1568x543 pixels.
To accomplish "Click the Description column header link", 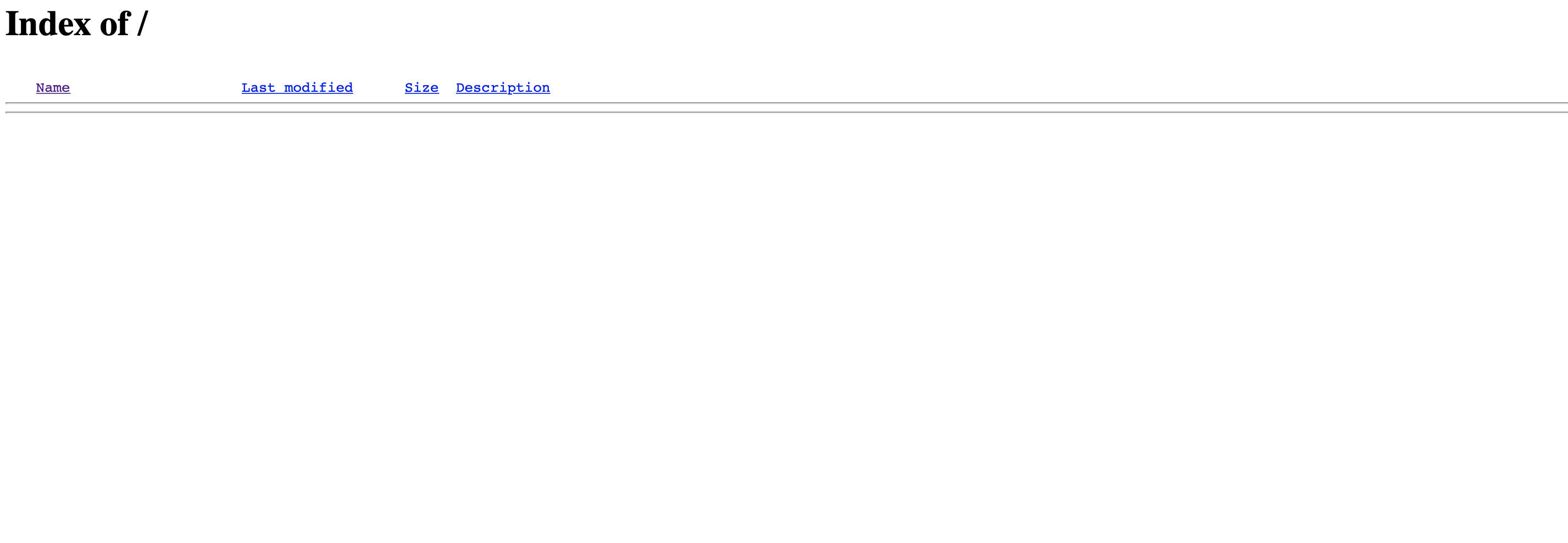I will pos(503,87).
